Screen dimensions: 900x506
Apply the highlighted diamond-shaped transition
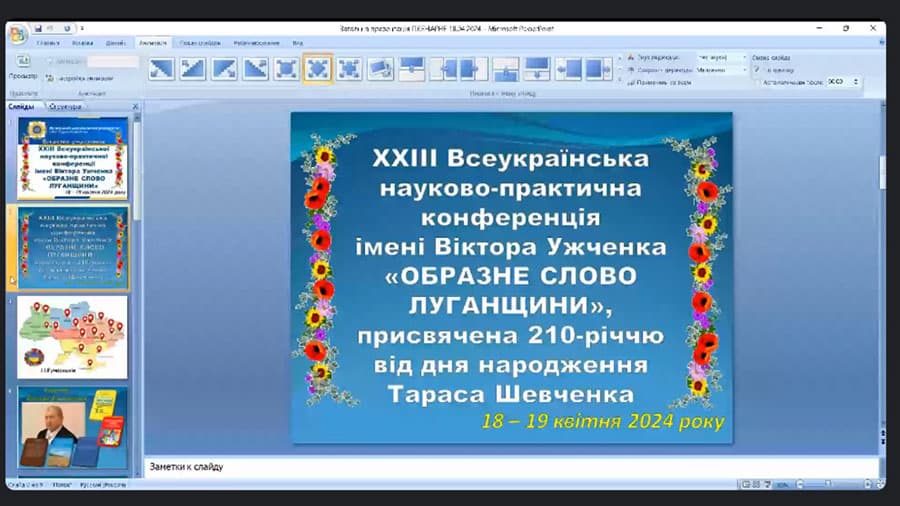pos(317,69)
